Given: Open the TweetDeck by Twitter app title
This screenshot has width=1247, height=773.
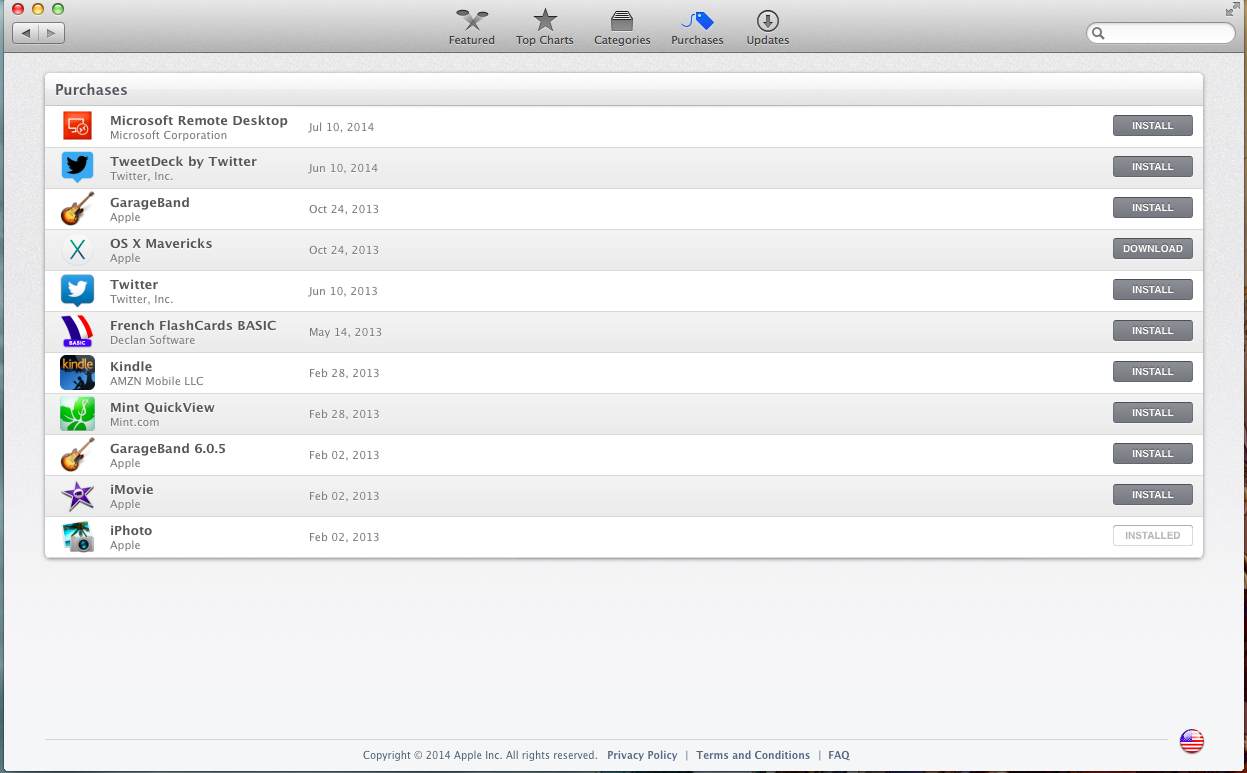Looking at the screenshot, I should pyautogui.click(x=183, y=161).
